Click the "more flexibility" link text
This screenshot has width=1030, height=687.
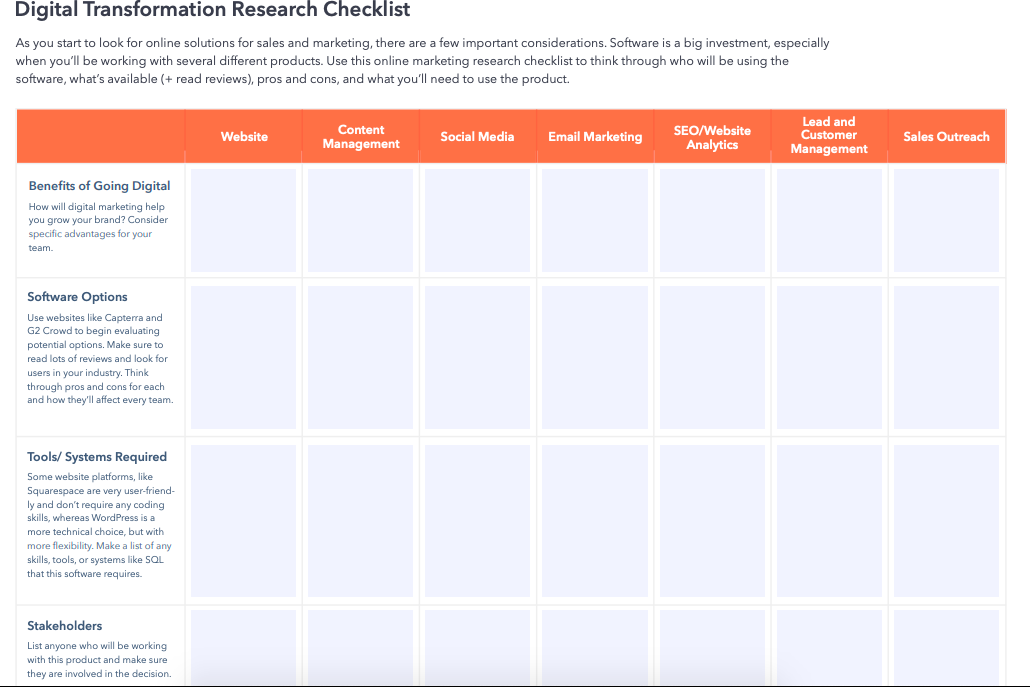60,546
